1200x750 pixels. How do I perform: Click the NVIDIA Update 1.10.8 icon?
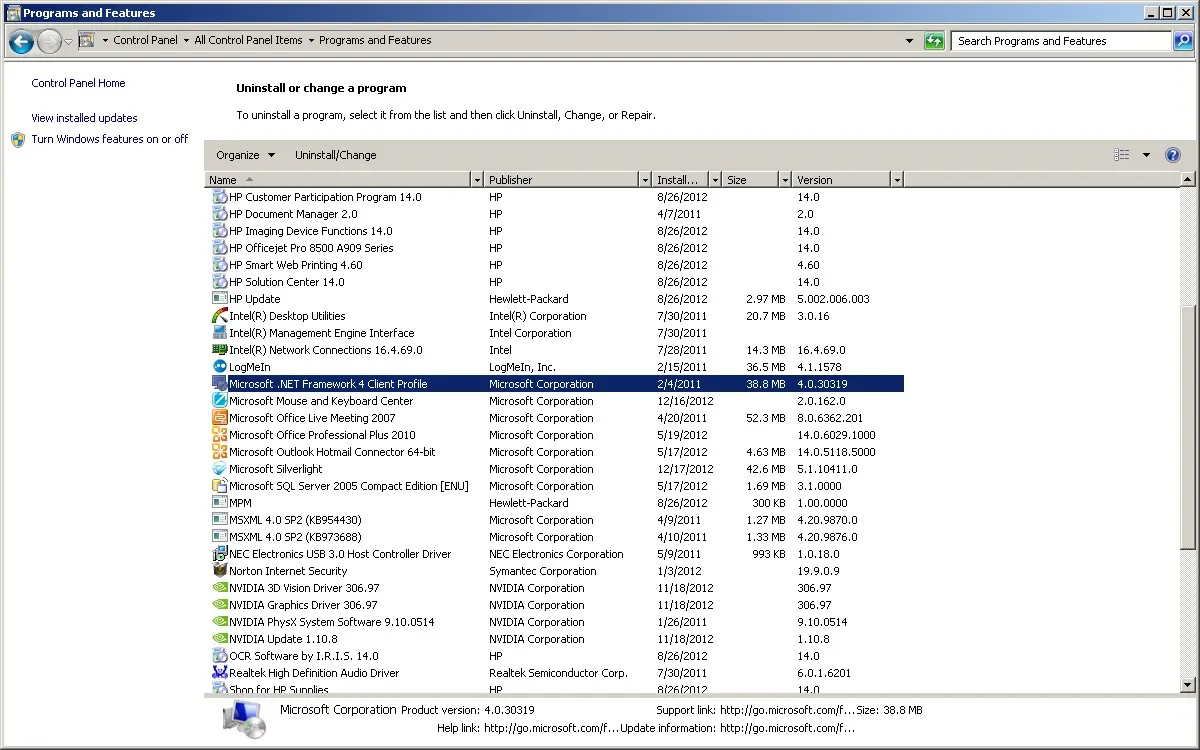[x=220, y=639]
